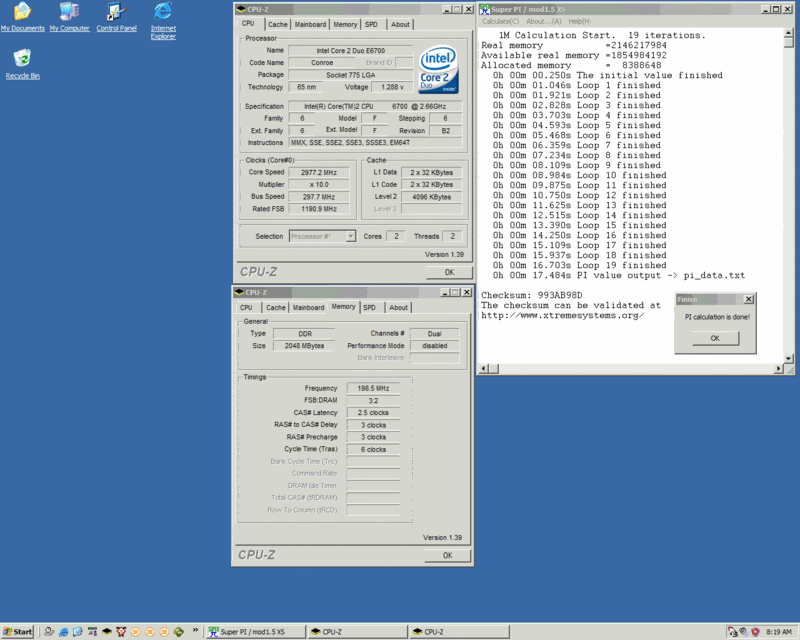Click processor Name field Intel Core 2 Duo E6700
Image resolution: width=800 pixels, height=640 pixels.
tap(351, 51)
